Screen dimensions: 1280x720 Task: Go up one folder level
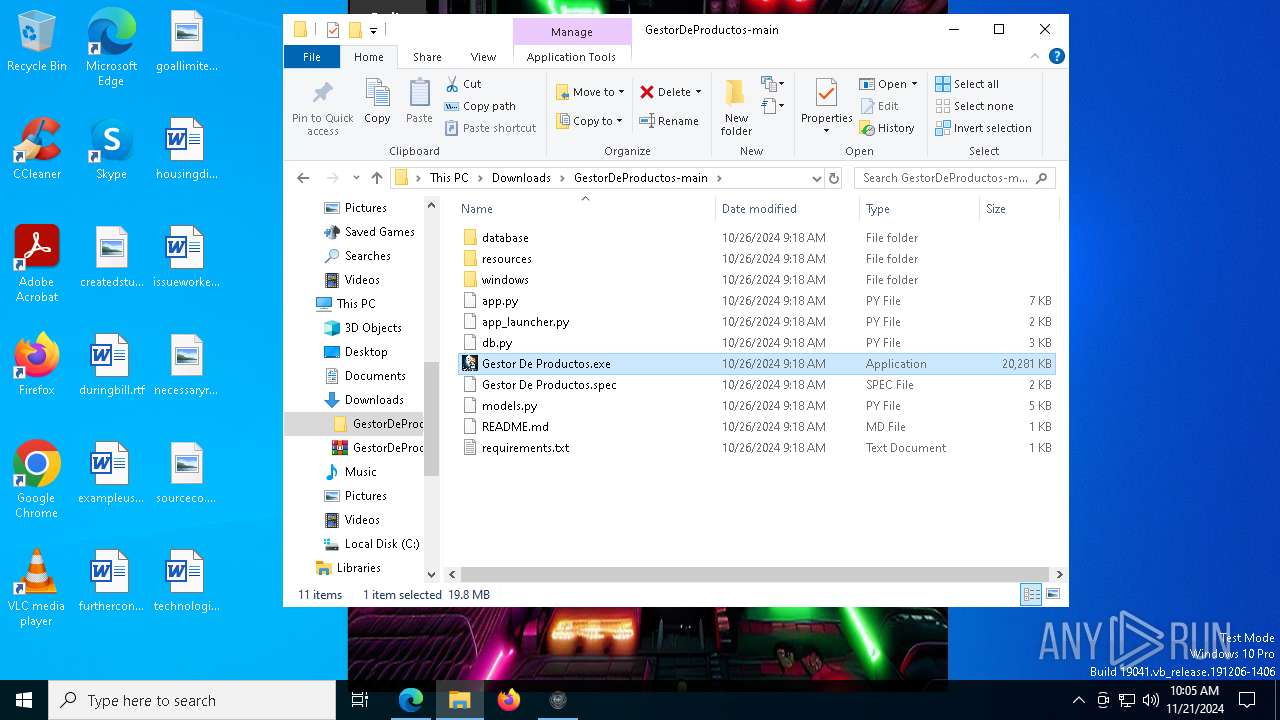pos(377,178)
